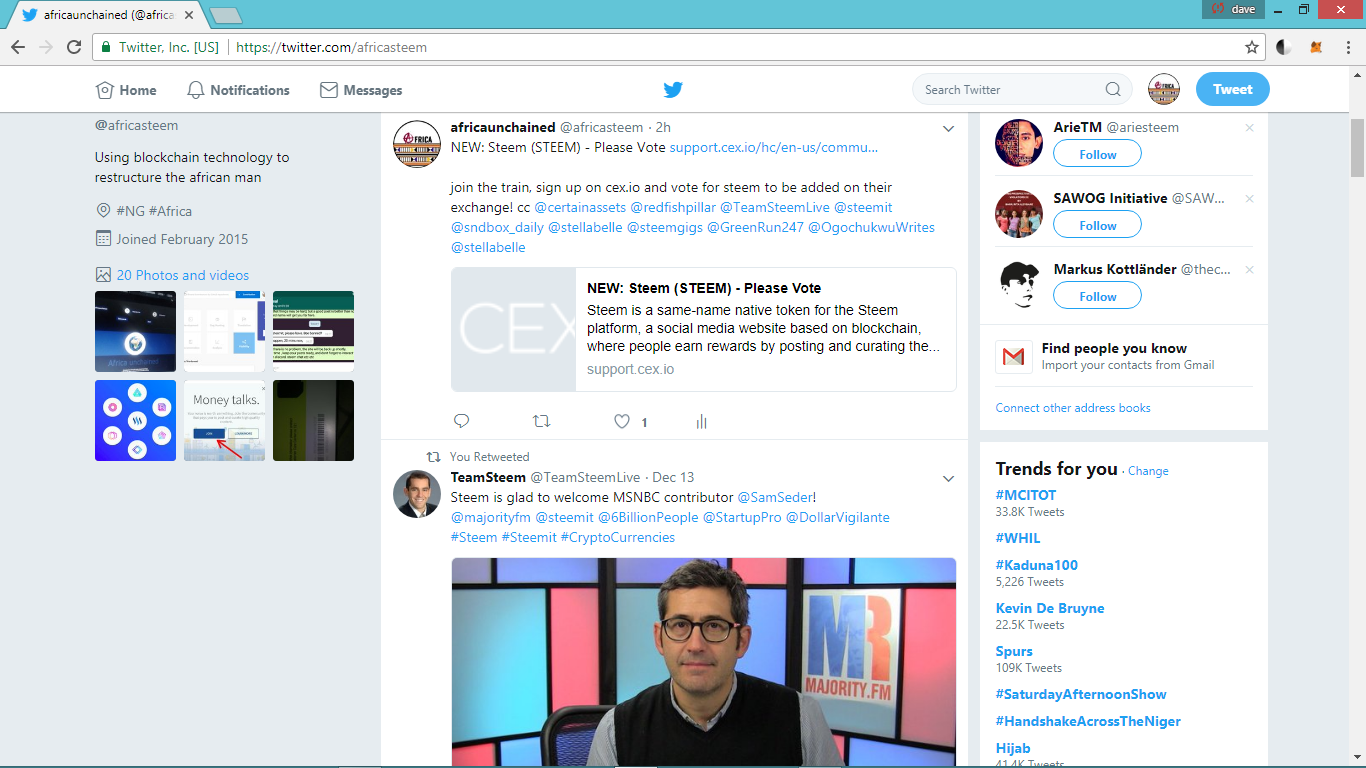Reload the page with the refresh icon
This screenshot has width=1366, height=768.
point(74,47)
